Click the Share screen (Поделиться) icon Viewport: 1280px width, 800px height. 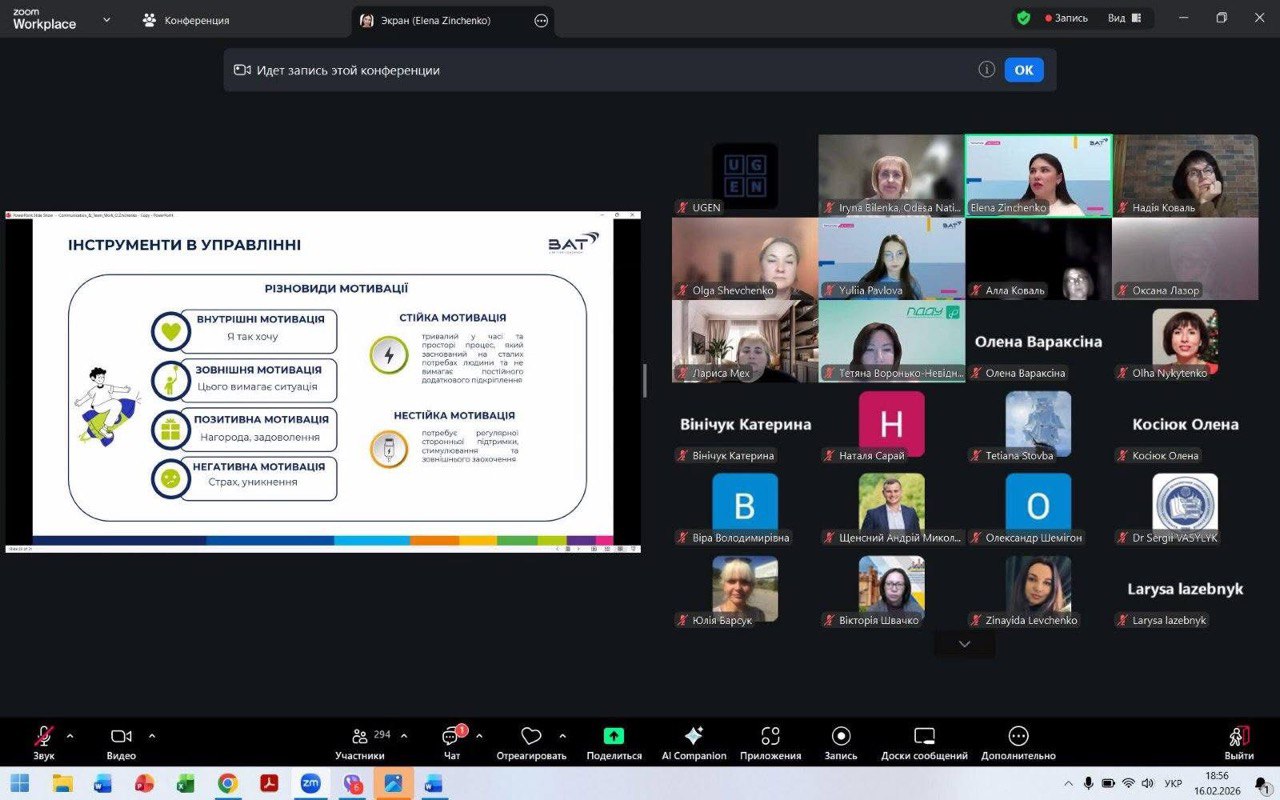coord(614,737)
